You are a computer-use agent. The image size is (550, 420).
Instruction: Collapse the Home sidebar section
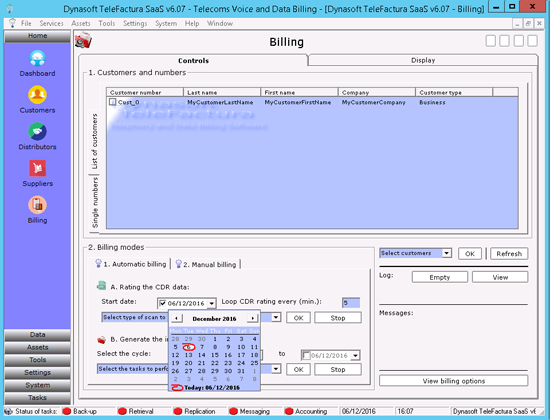coord(37,36)
